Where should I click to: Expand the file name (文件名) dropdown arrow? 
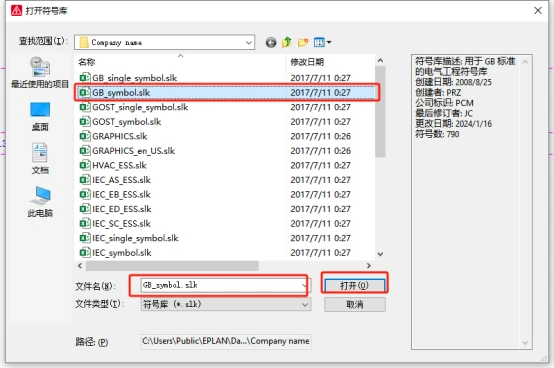304,285
